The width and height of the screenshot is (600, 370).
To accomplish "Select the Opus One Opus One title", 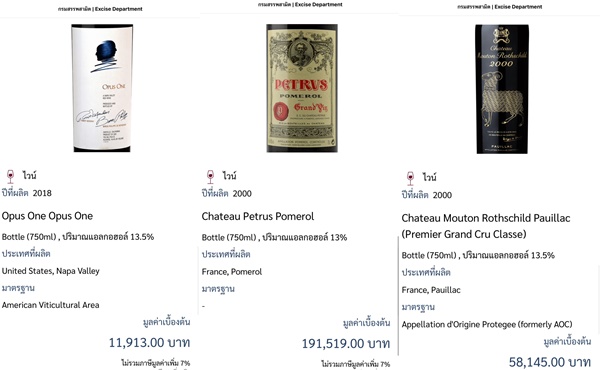I will 47,216.
